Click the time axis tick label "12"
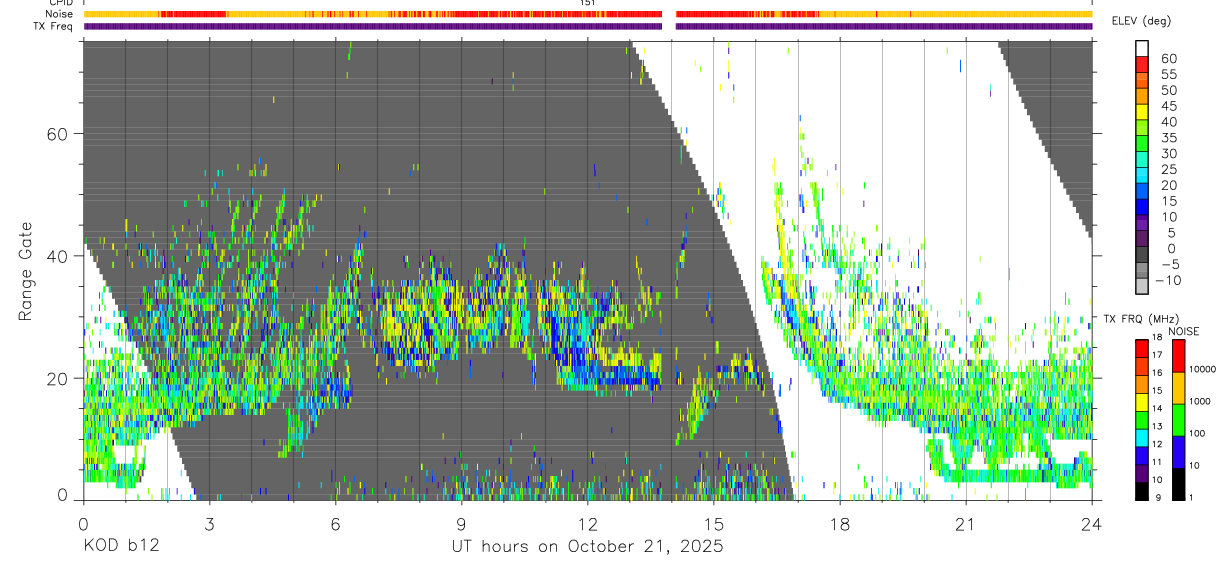Image resolution: width=1228 pixels, height=567 pixels. [x=587, y=523]
